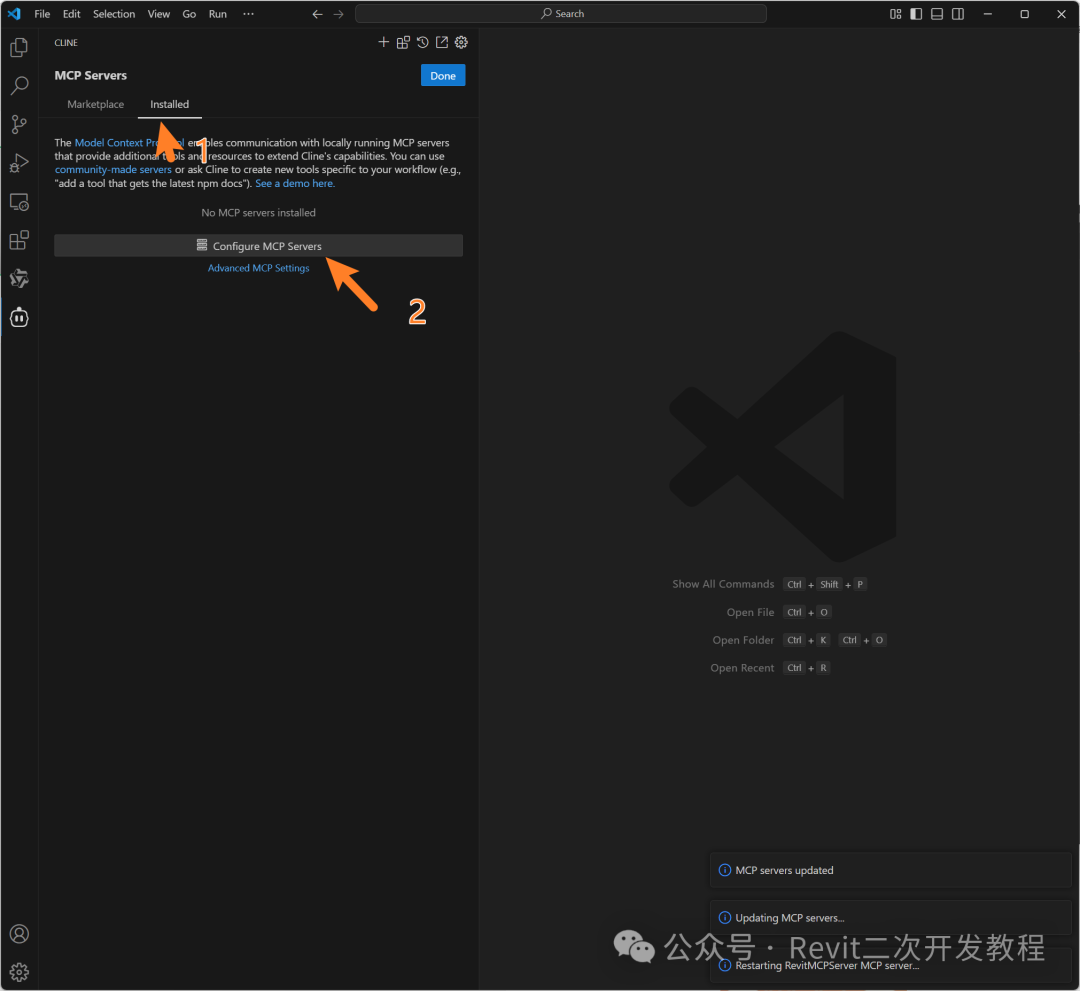Customize layout icon in title bar

(895, 14)
